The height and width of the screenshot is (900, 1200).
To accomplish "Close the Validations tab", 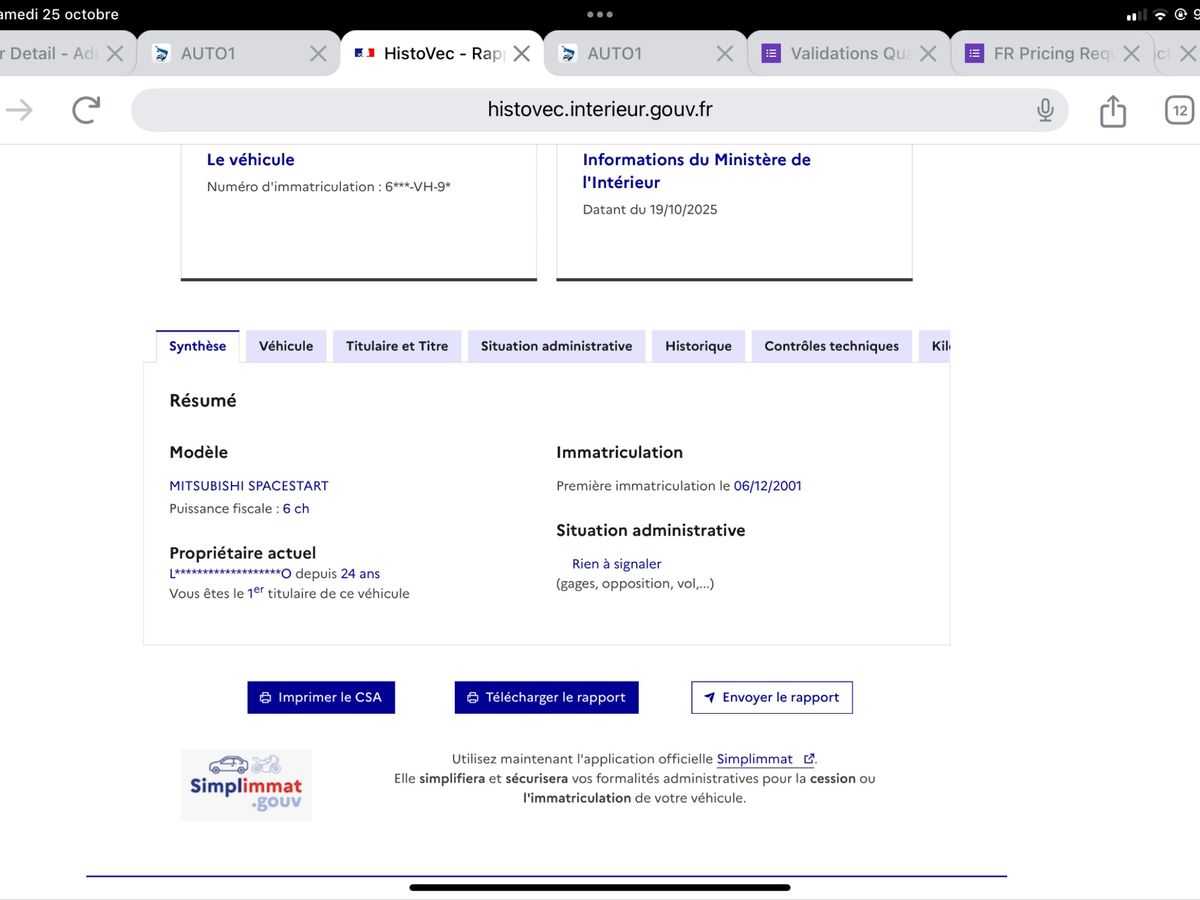I will pos(928,54).
